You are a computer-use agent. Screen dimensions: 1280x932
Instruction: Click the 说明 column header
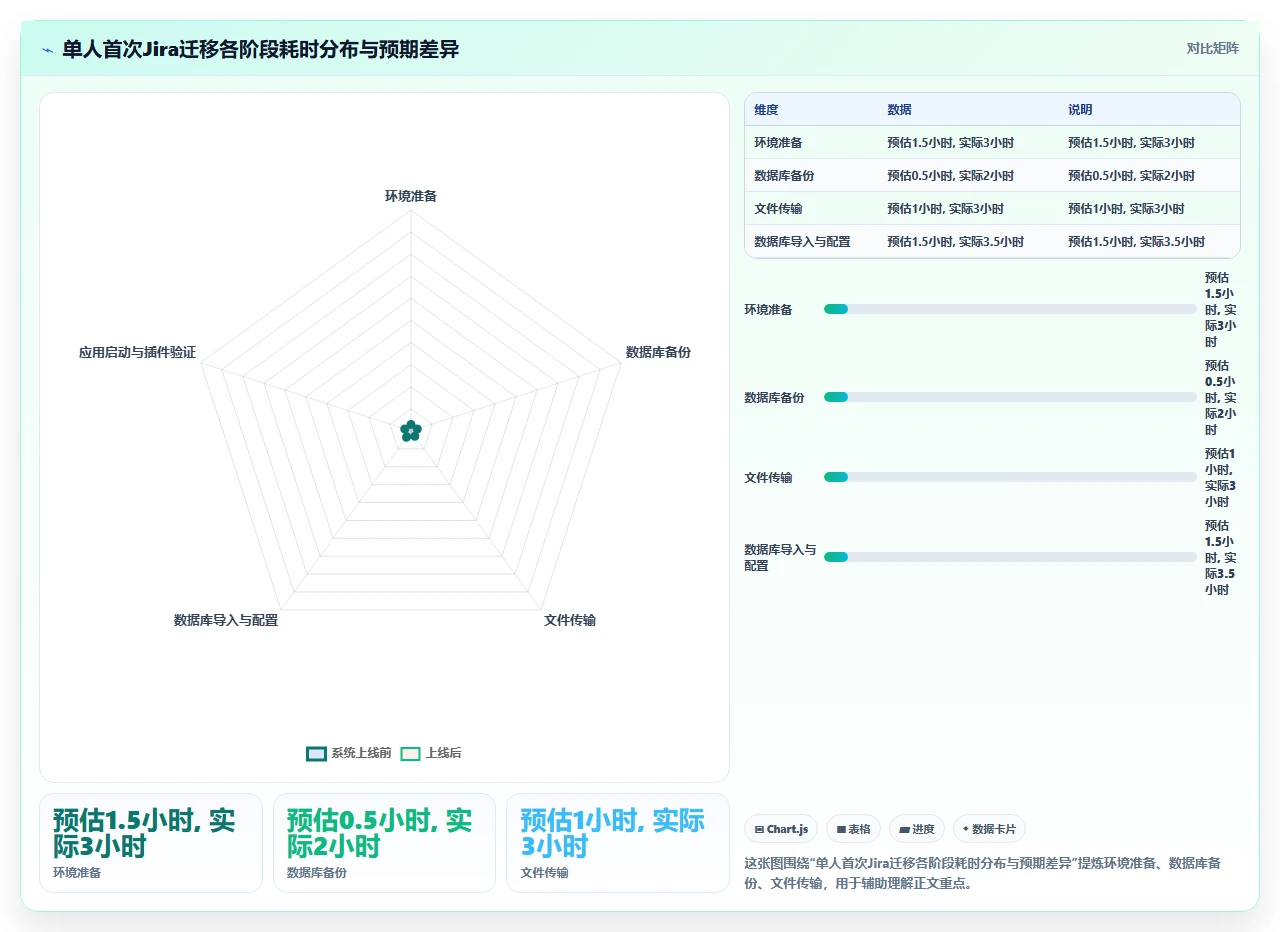coord(1080,110)
